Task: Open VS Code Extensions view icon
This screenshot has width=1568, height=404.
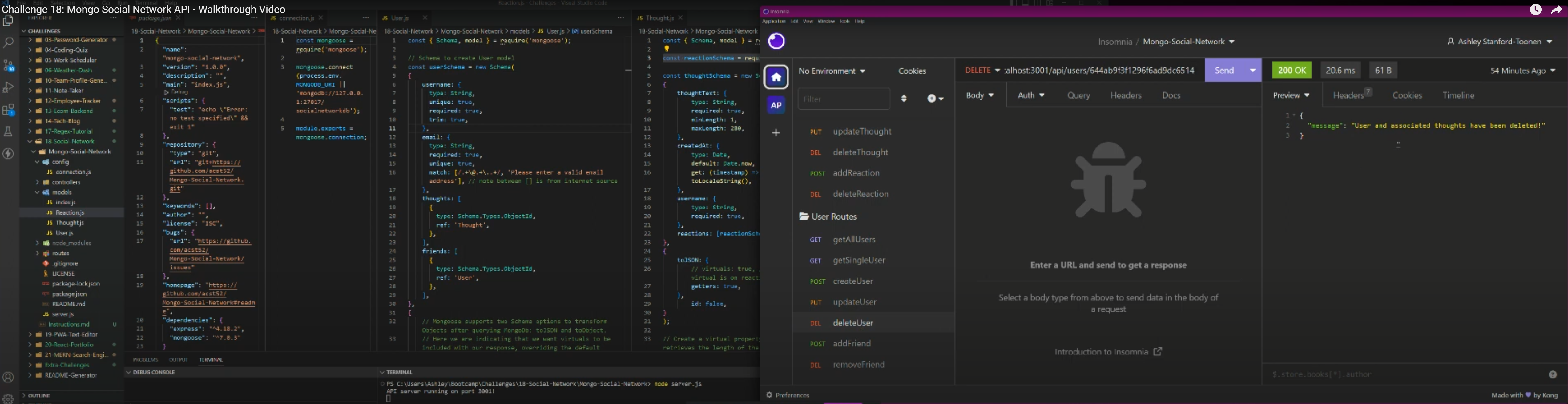Action: click(9, 110)
